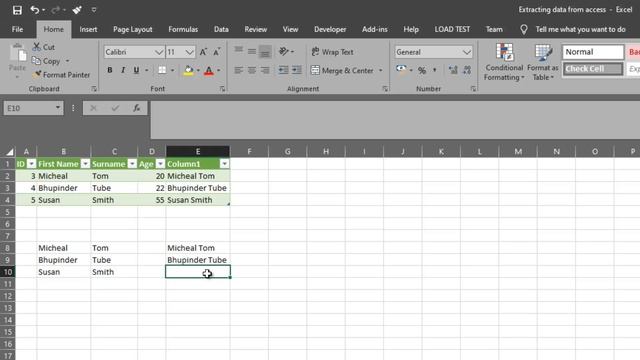
Task: Open the fill color dropdown arrow
Action: [x=198, y=70]
